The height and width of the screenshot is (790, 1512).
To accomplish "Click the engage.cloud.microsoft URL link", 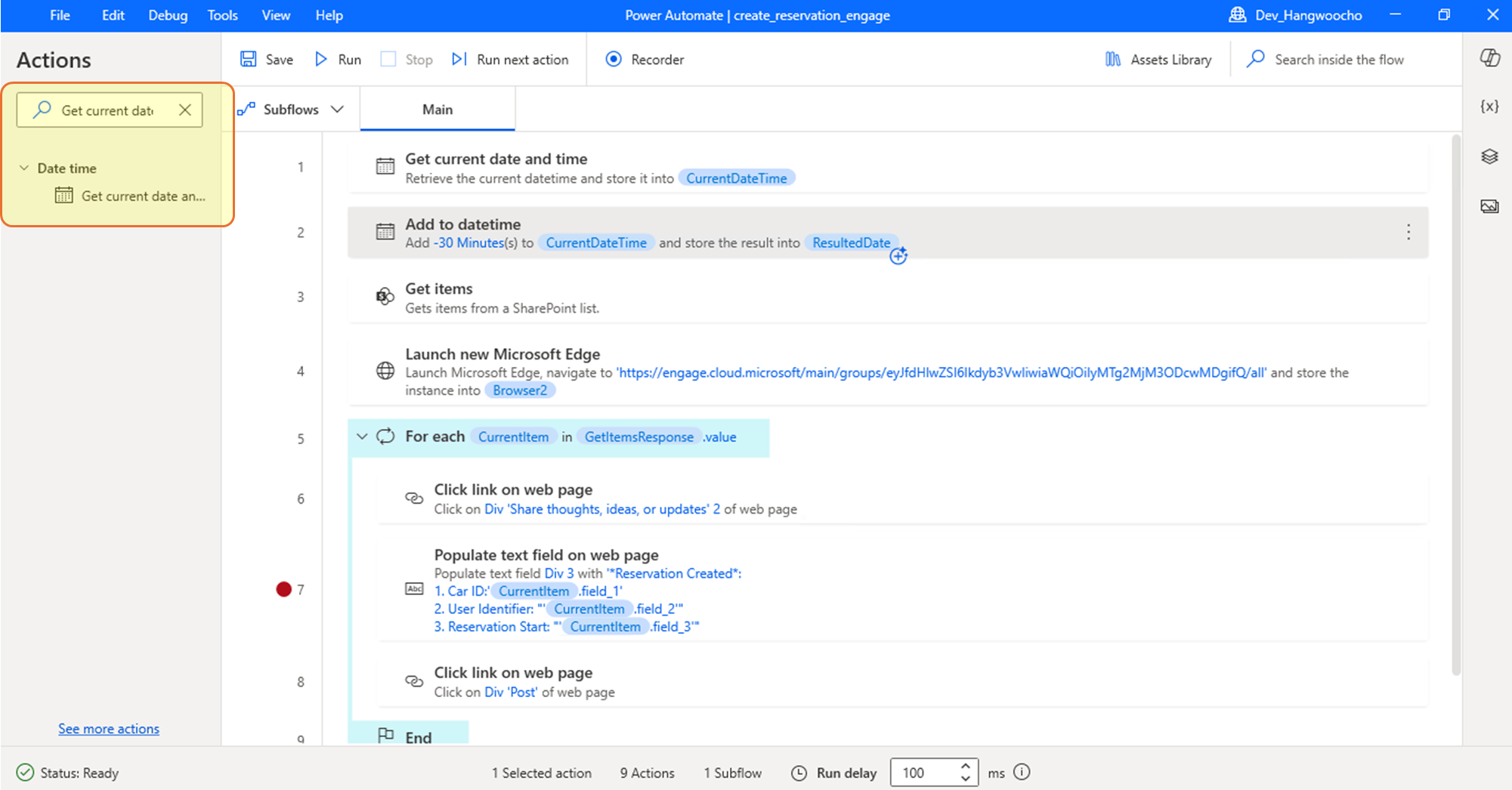I will pos(942,372).
